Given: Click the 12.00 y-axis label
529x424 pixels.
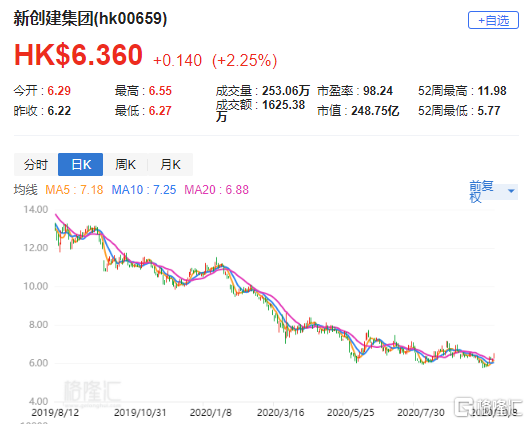Looking at the screenshot, I should (36, 248).
